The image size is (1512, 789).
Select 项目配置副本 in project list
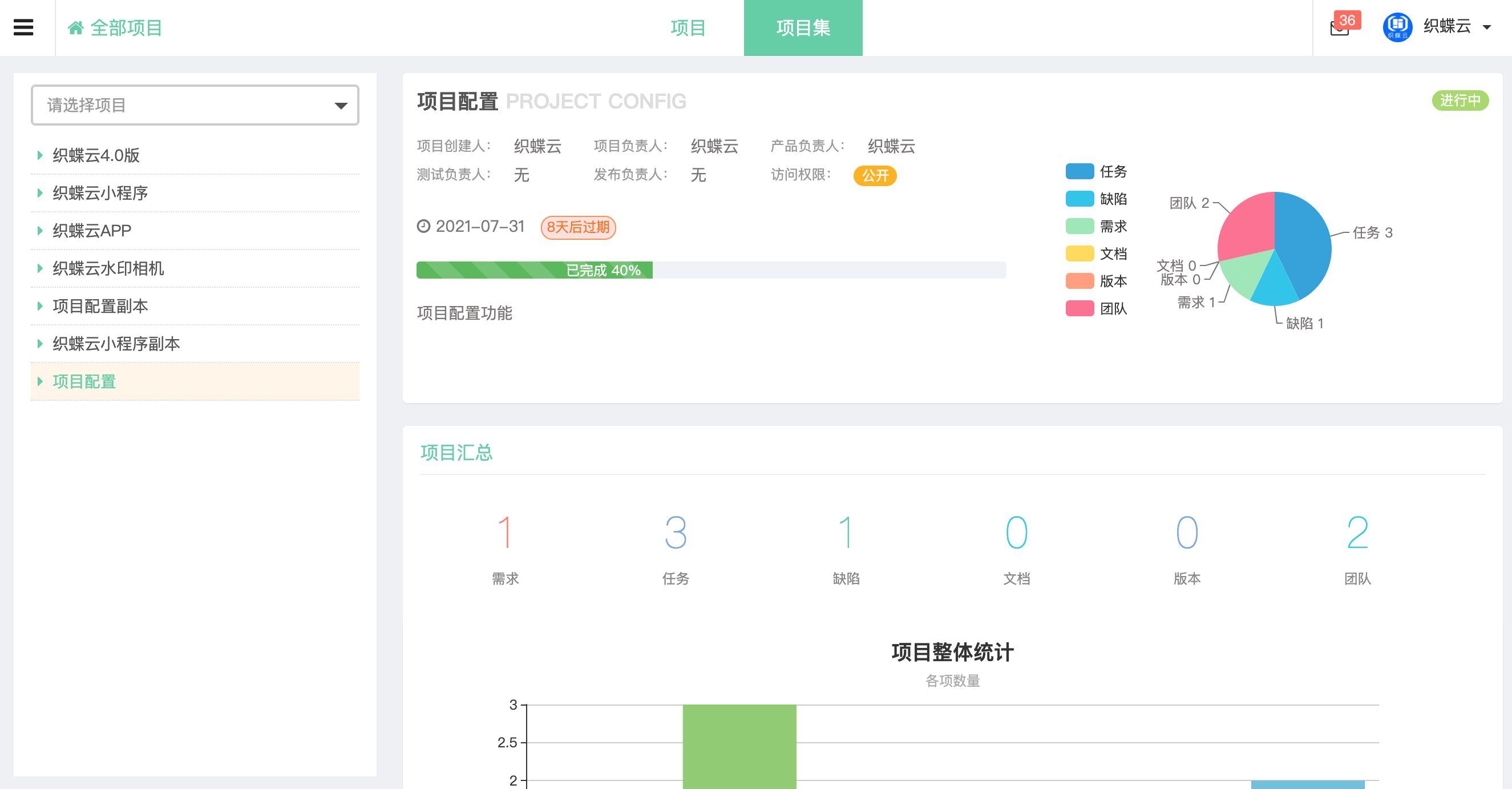coord(100,305)
